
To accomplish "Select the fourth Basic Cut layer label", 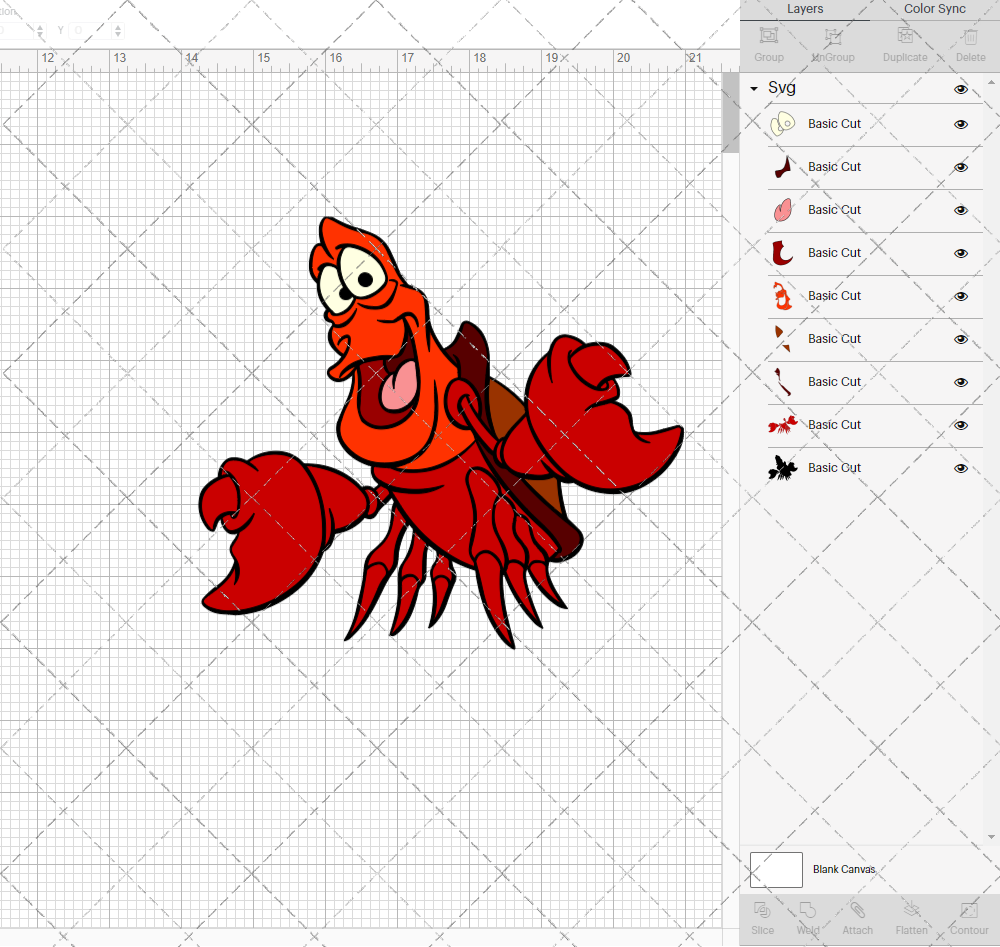I will pyautogui.click(x=834, y=252).
